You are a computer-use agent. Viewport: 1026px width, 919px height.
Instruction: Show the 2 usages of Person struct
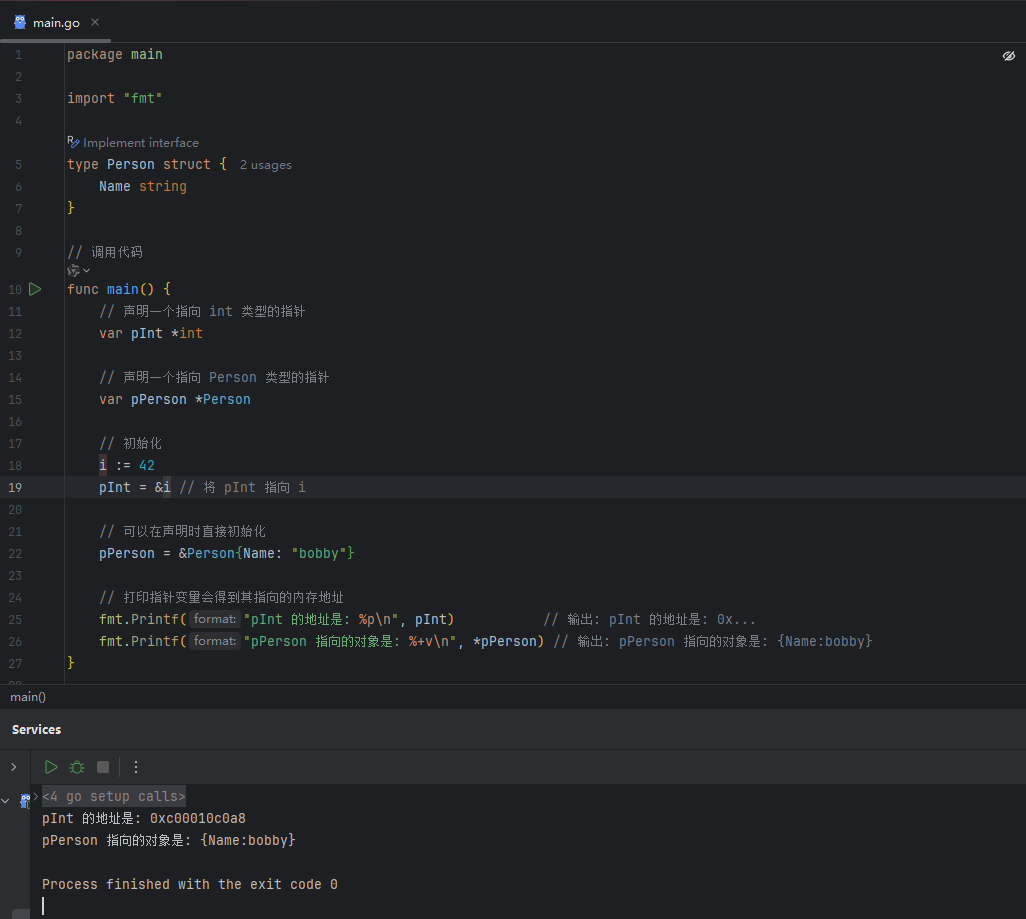click(x=266, y=165)
